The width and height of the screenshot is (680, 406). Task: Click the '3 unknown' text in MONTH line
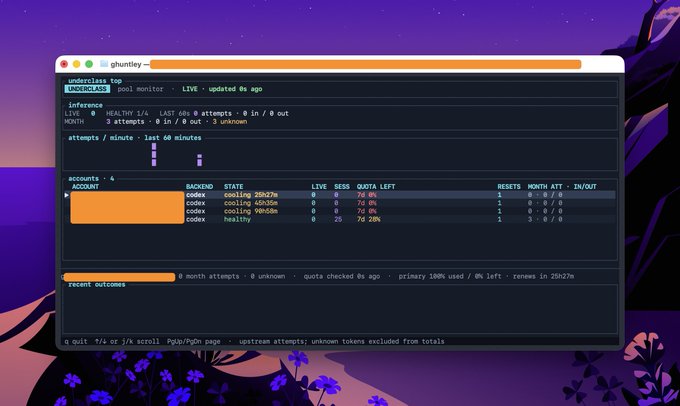click(230, 121)
